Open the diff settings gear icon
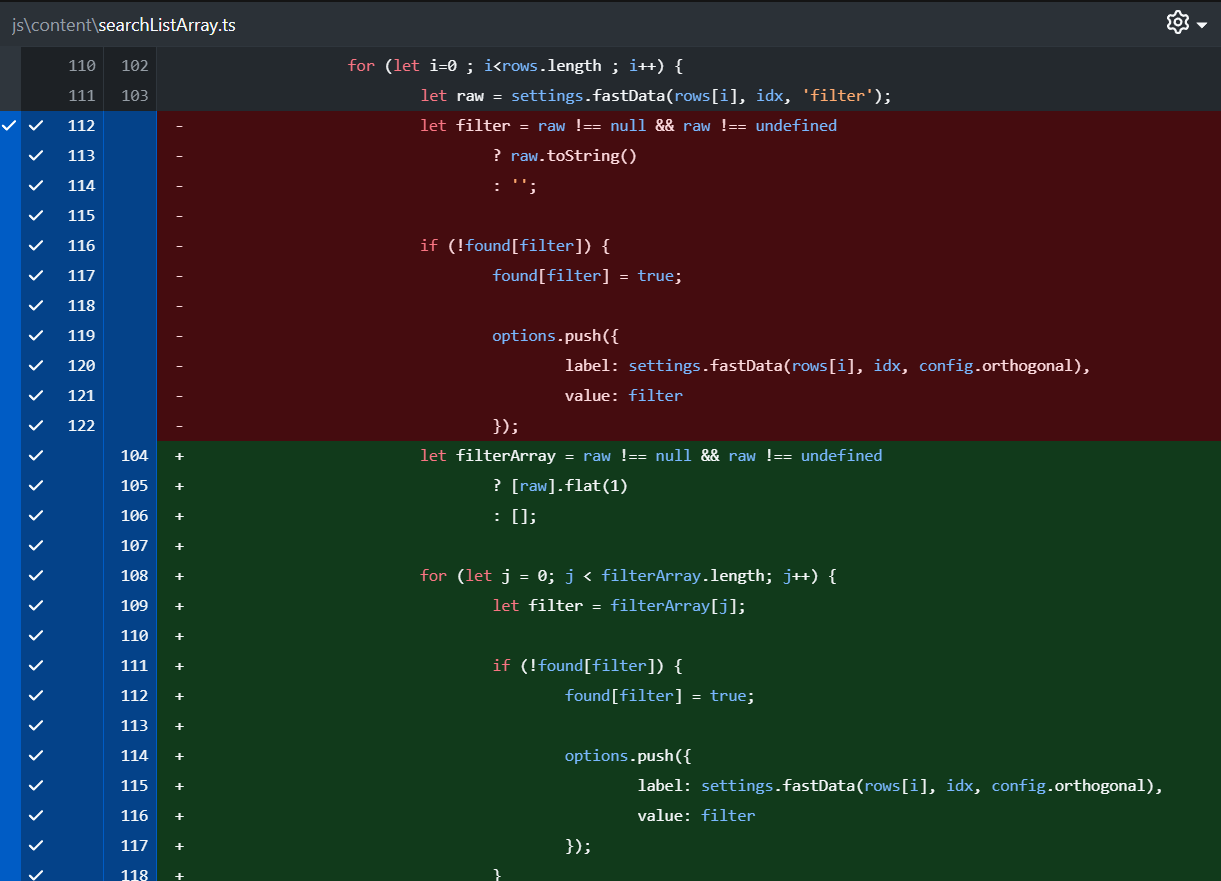1221x881 pixels. tap(1177, 23)
